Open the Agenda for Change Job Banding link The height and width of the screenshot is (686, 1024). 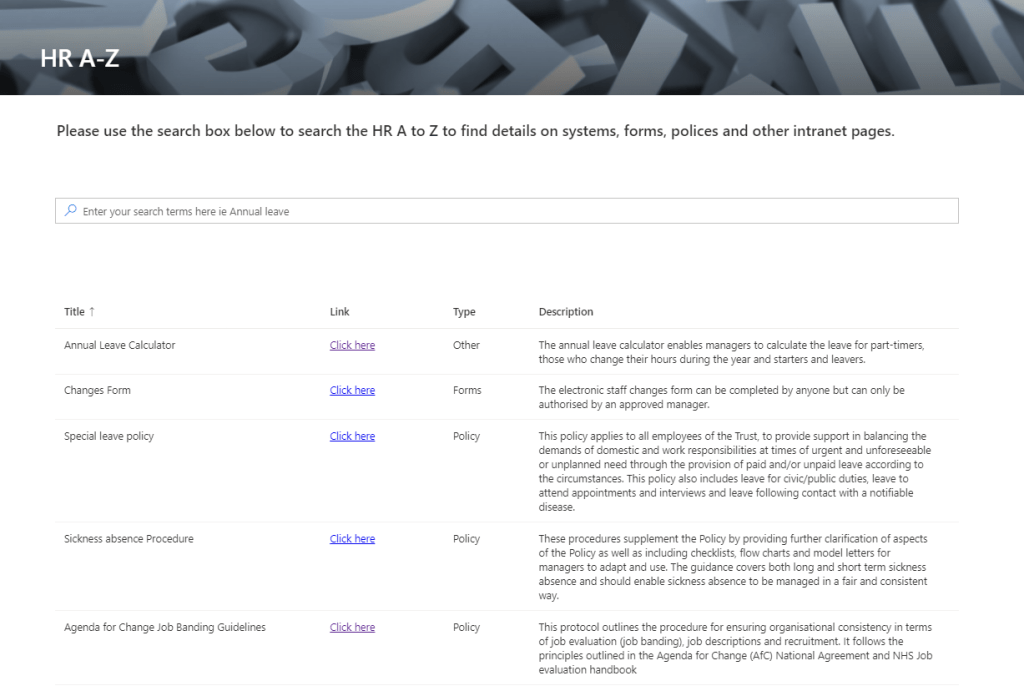point(352,627)
